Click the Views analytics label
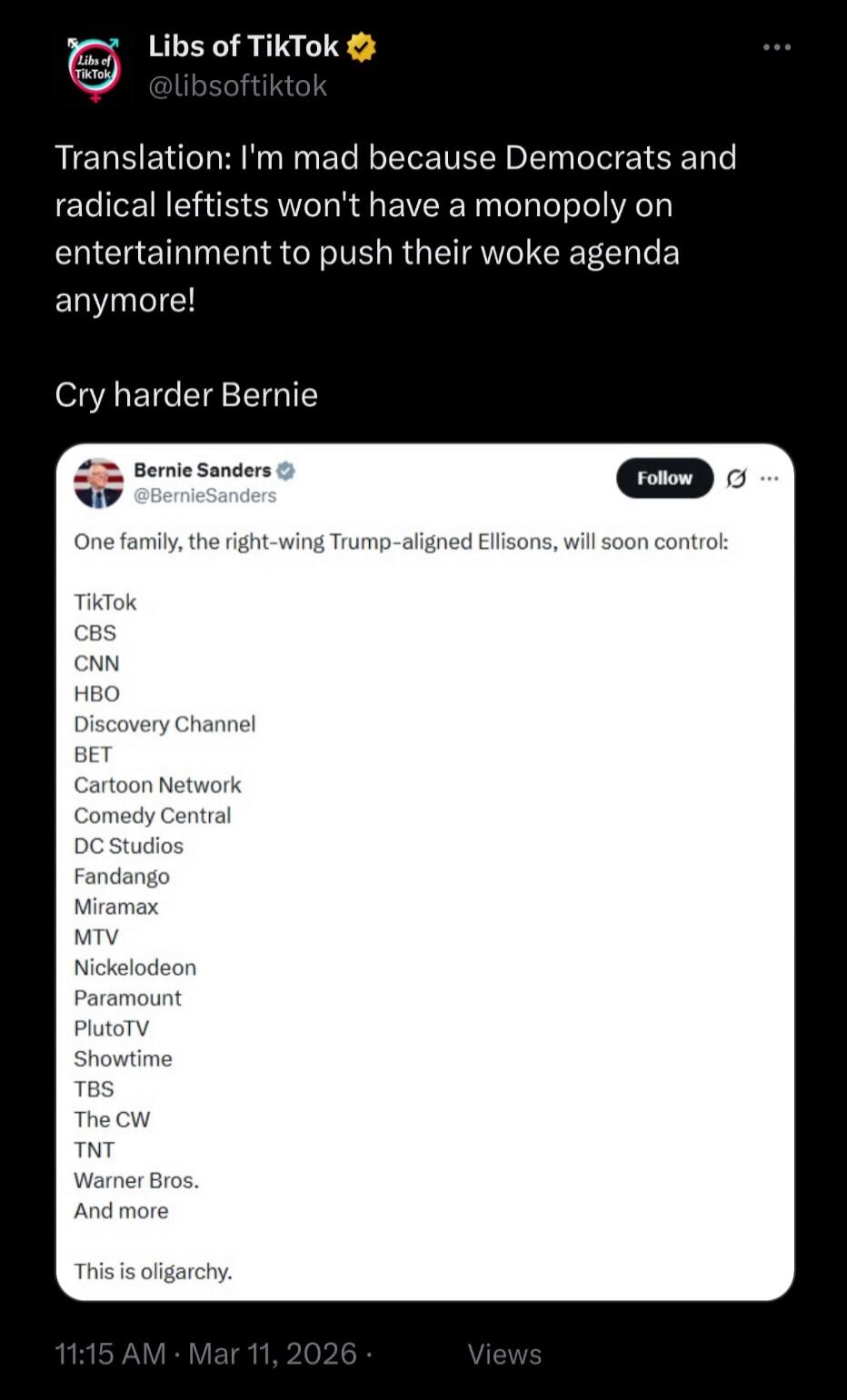 pyautogui.click(x=505, y=1355)
